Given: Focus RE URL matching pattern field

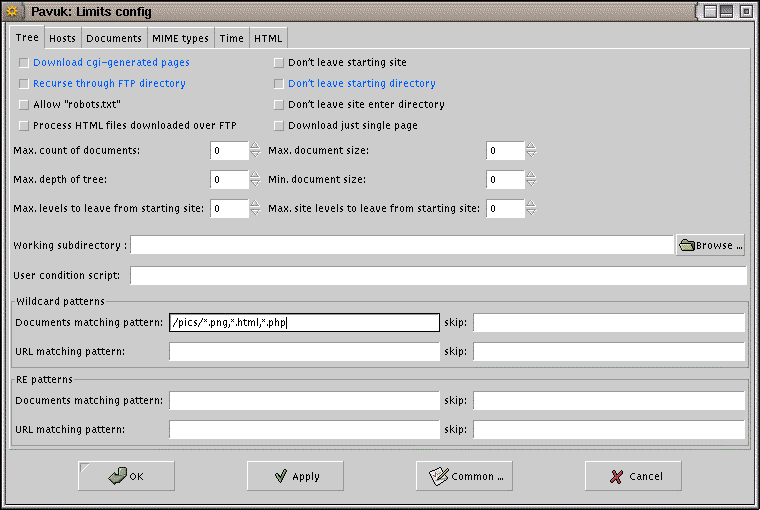Looking at the screenshot, I should 304,430.
